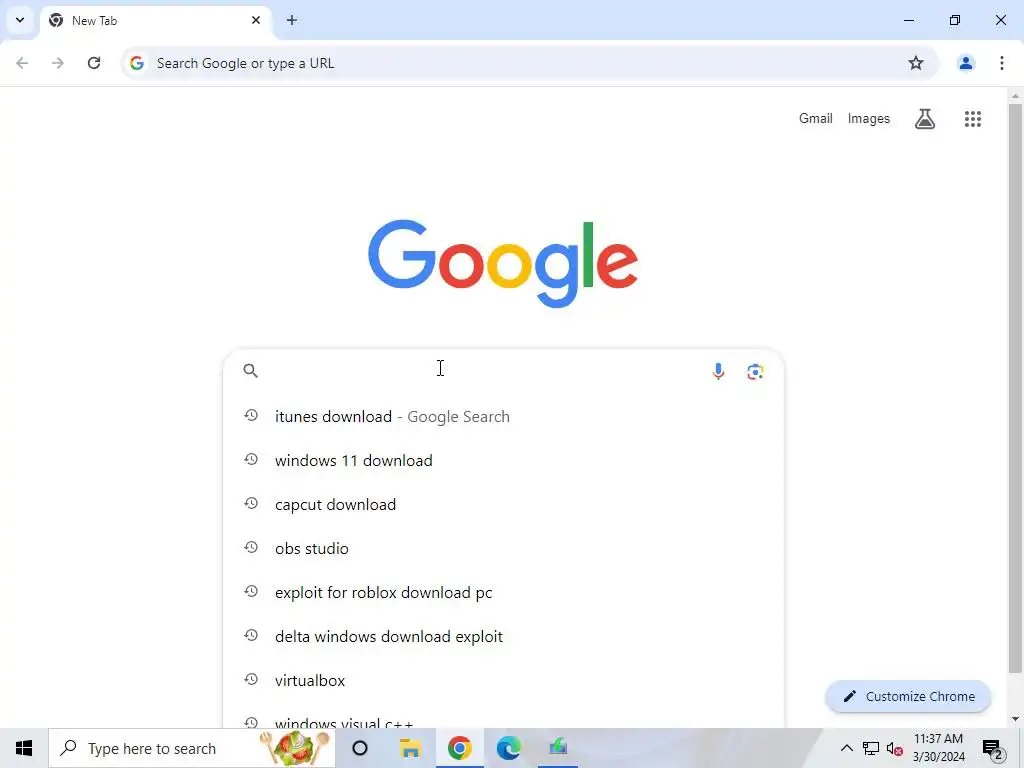This screenshot has height=768, width=1024.
Task: Click the Chrome icon in the taskbar
Action: tap(460, 748)
